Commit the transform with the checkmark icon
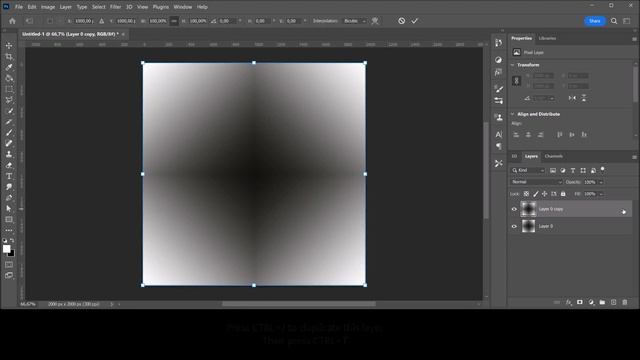 click(414, 21)
